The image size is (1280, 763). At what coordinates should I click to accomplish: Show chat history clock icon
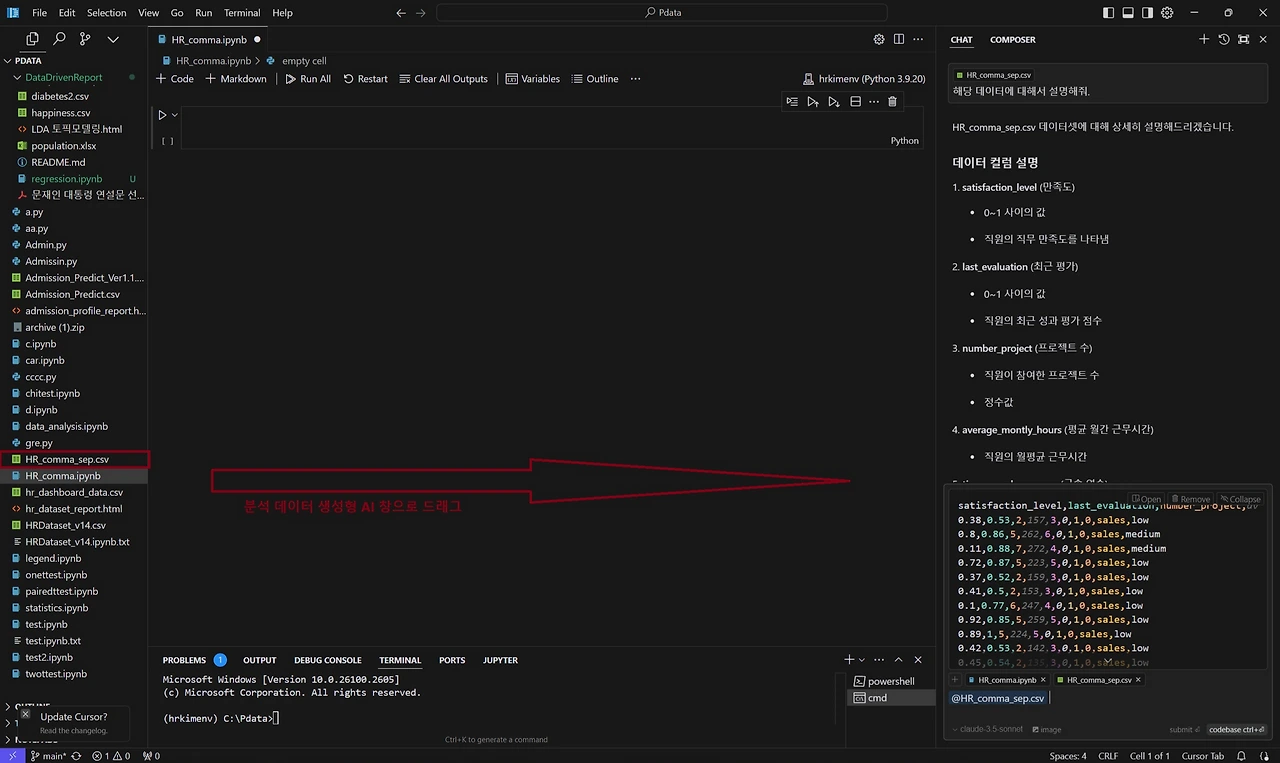[x=1224, y=39]
